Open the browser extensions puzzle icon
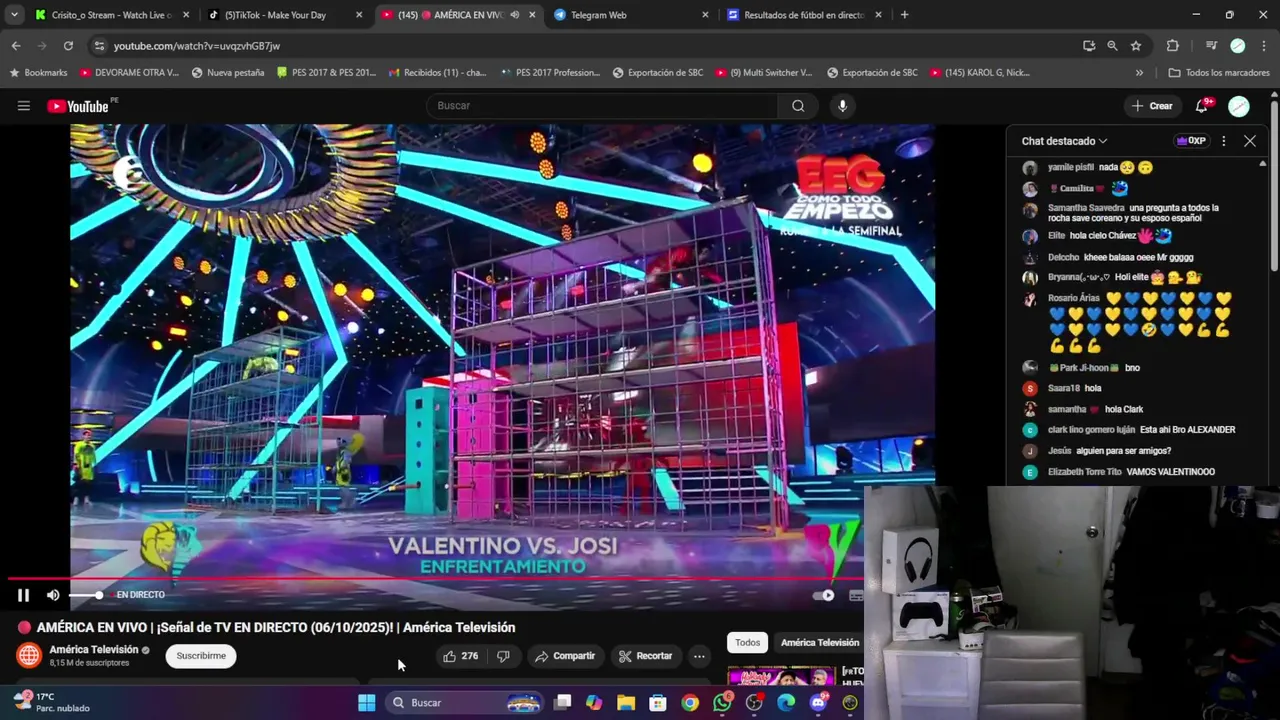 [x=1173, y=46]
